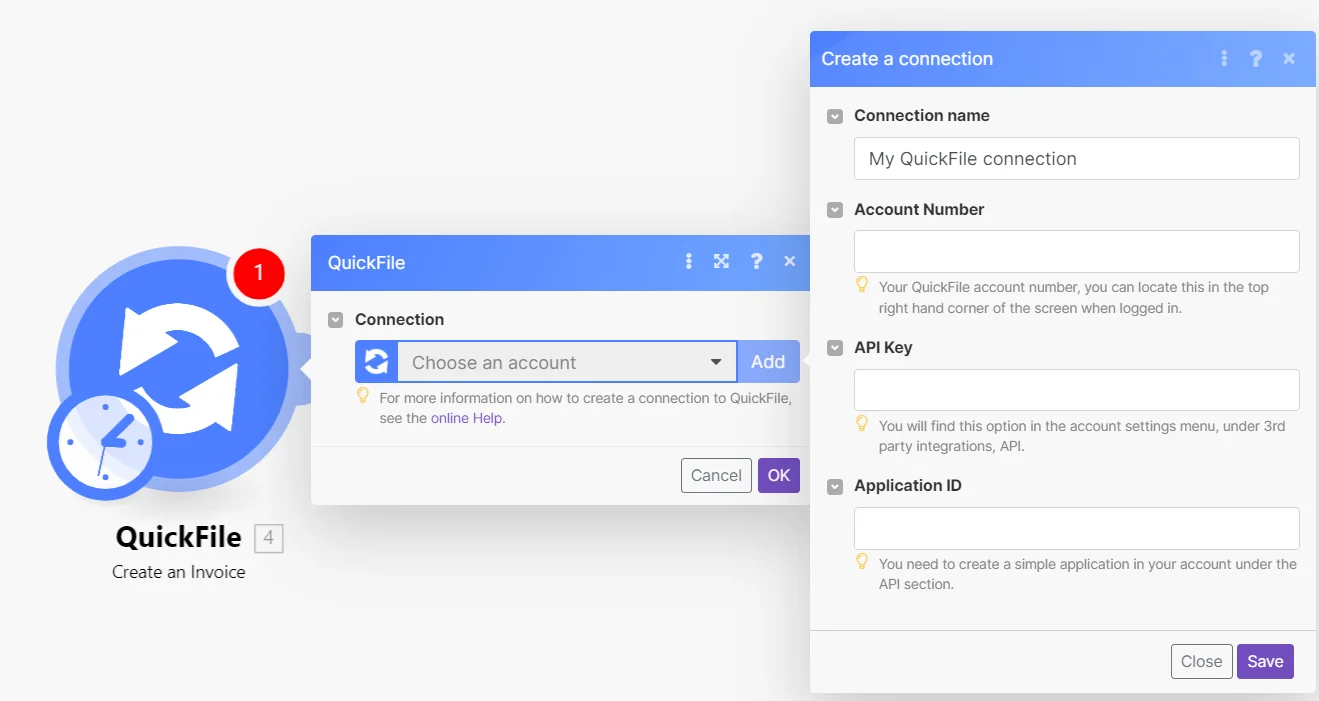Screen dimensions: 1319x701
Task: Open Create a connection three-dot menu
Action: pyautogui.click(x=1224, y=59)
